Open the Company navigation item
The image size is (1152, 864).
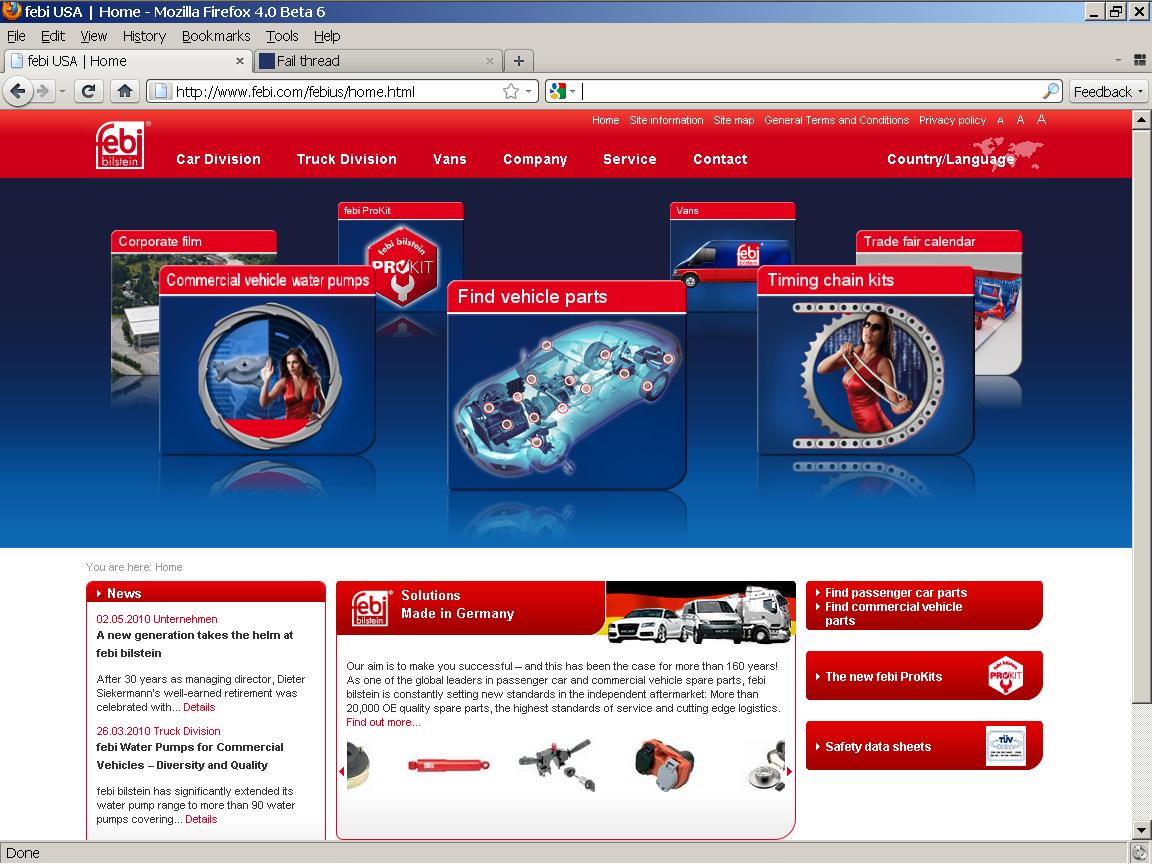point(535,159)
